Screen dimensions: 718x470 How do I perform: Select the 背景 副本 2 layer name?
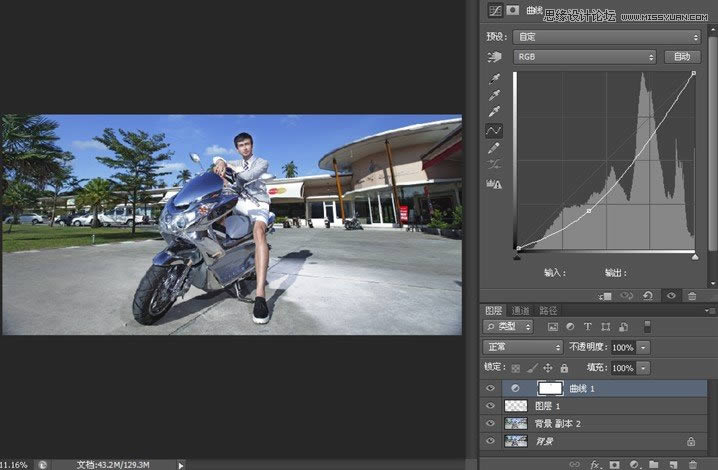(557, 423)
